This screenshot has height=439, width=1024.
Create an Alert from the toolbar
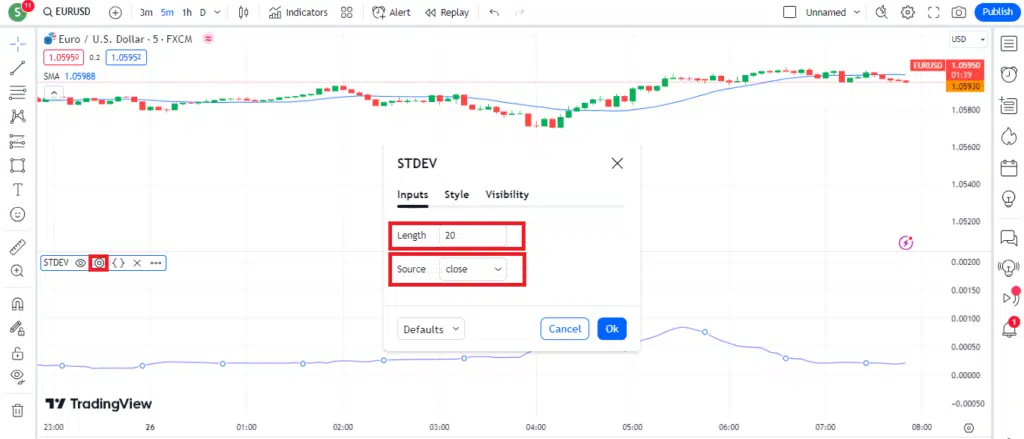tap(391, 12)
